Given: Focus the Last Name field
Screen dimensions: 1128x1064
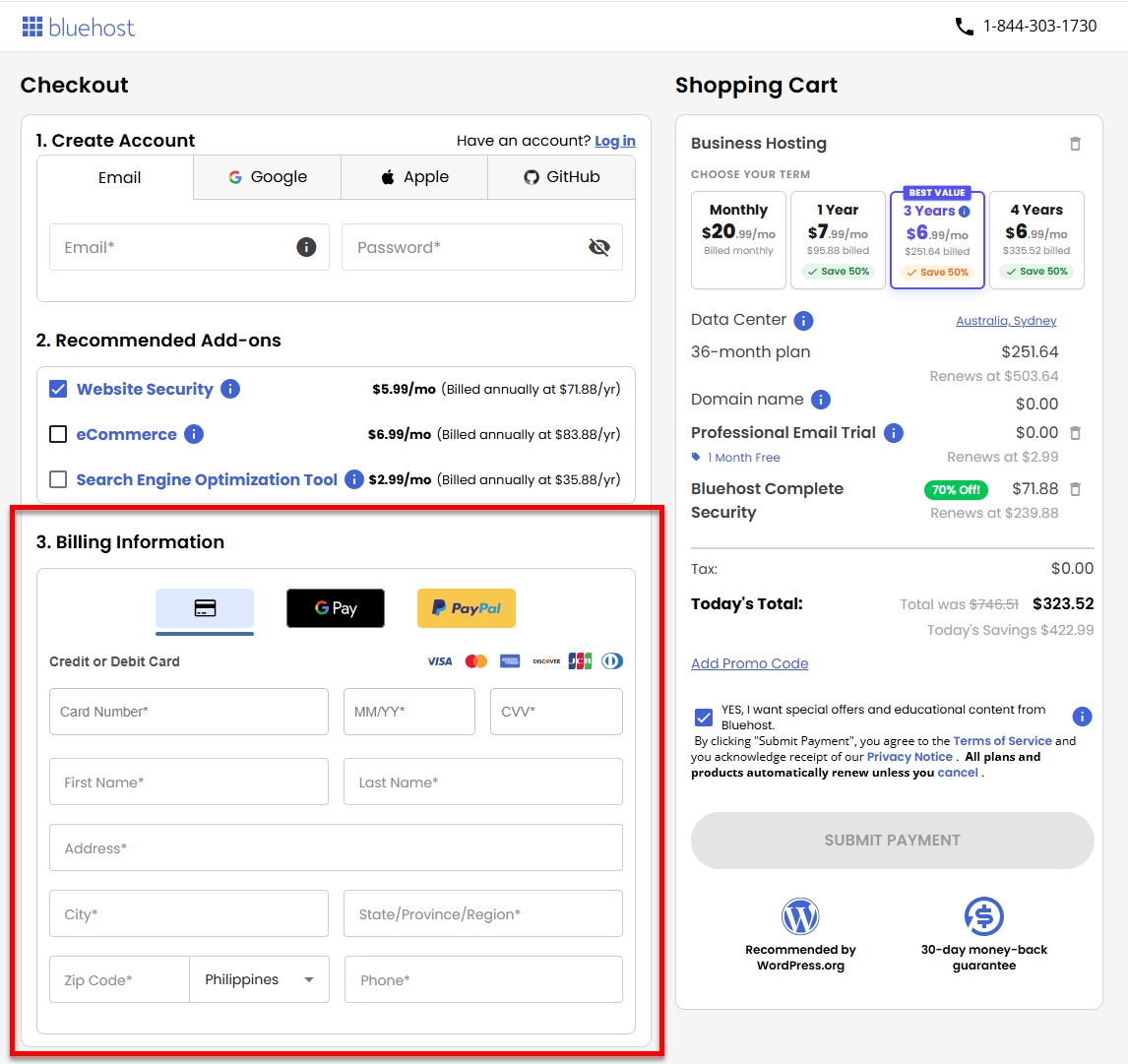Looking at the screenshot, I should tap(483, 782).
